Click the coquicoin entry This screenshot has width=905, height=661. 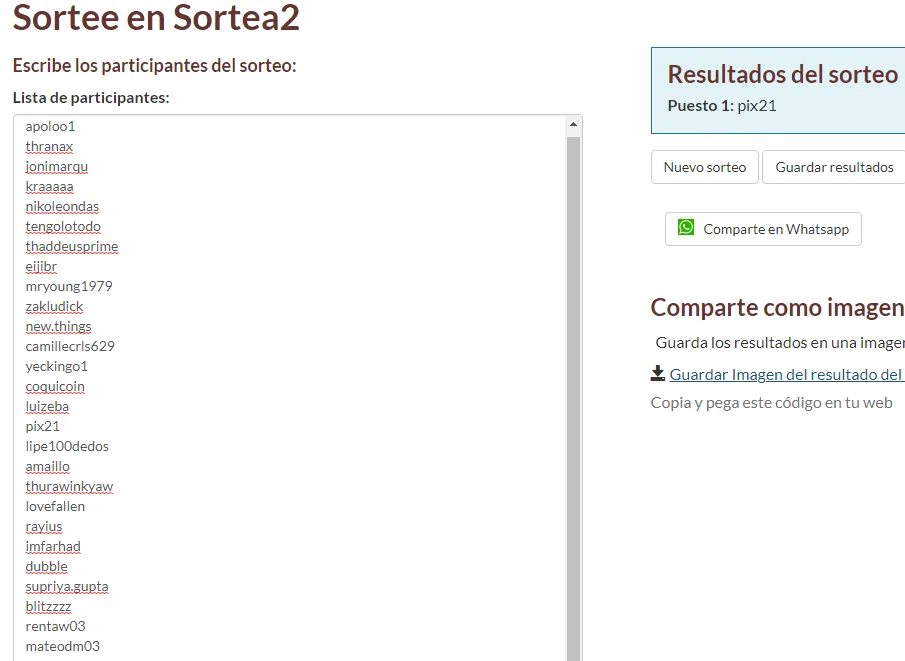(55, 387)
